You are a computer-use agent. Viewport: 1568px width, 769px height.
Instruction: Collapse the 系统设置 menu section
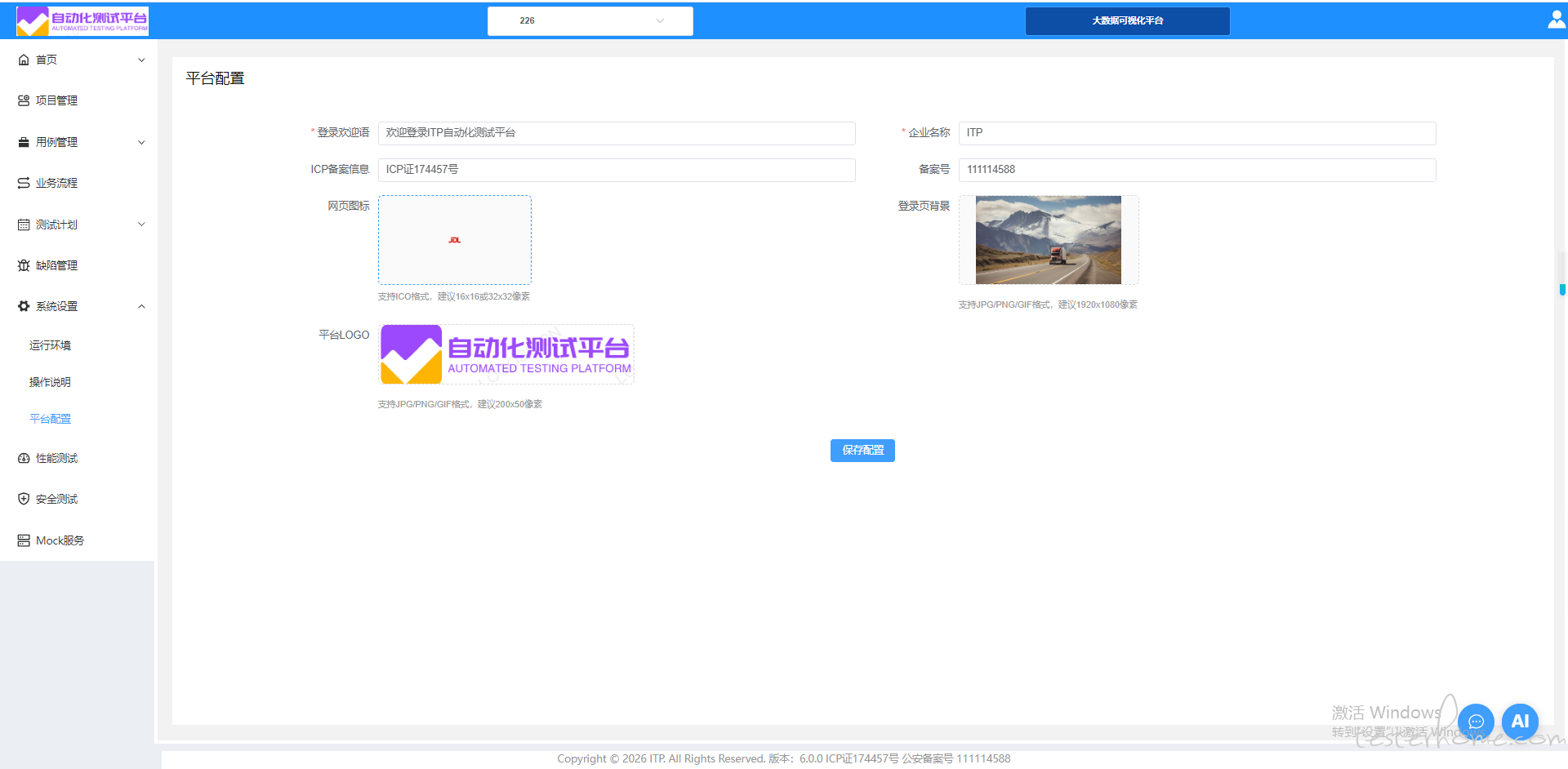coord(141,306)
